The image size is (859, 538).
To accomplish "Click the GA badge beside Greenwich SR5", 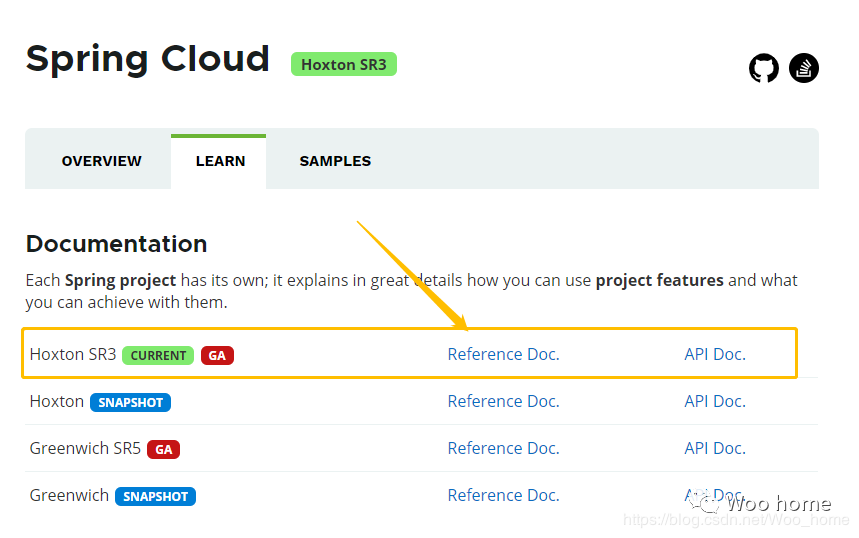I will [x=163, y=449].
